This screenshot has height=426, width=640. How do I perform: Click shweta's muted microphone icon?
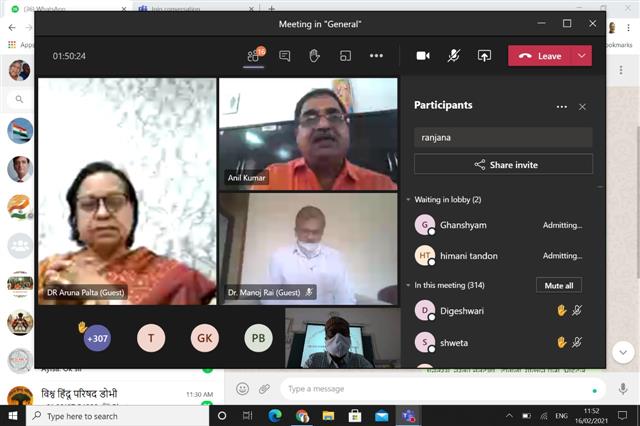click(x=577, y=342)
